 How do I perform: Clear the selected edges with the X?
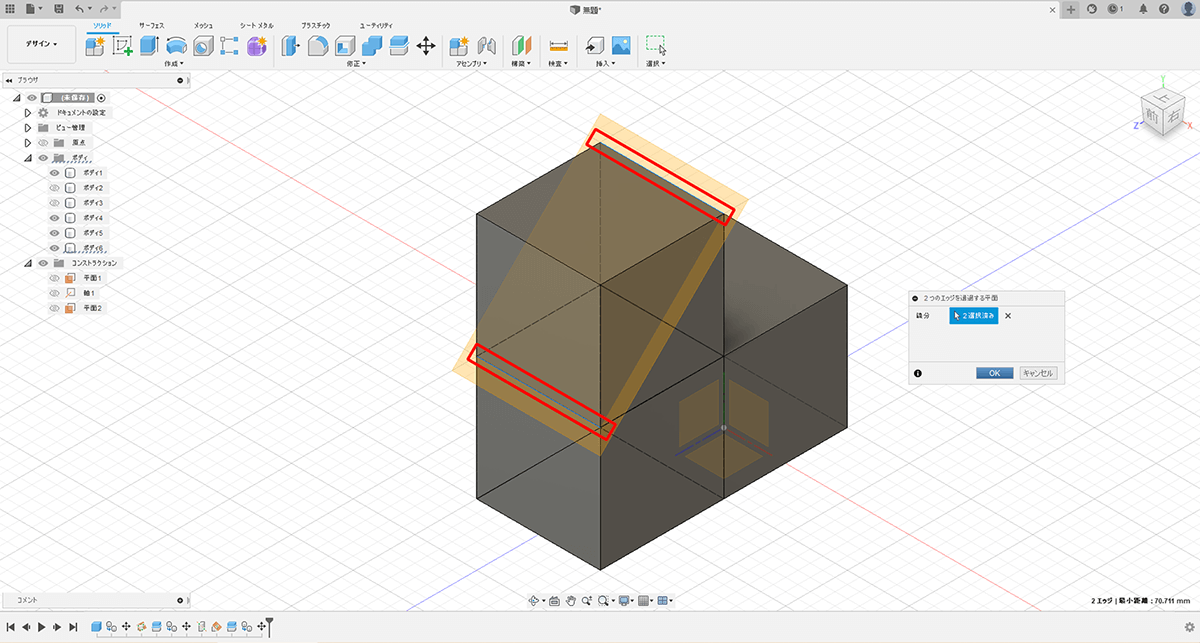[x=1008, y=316]
